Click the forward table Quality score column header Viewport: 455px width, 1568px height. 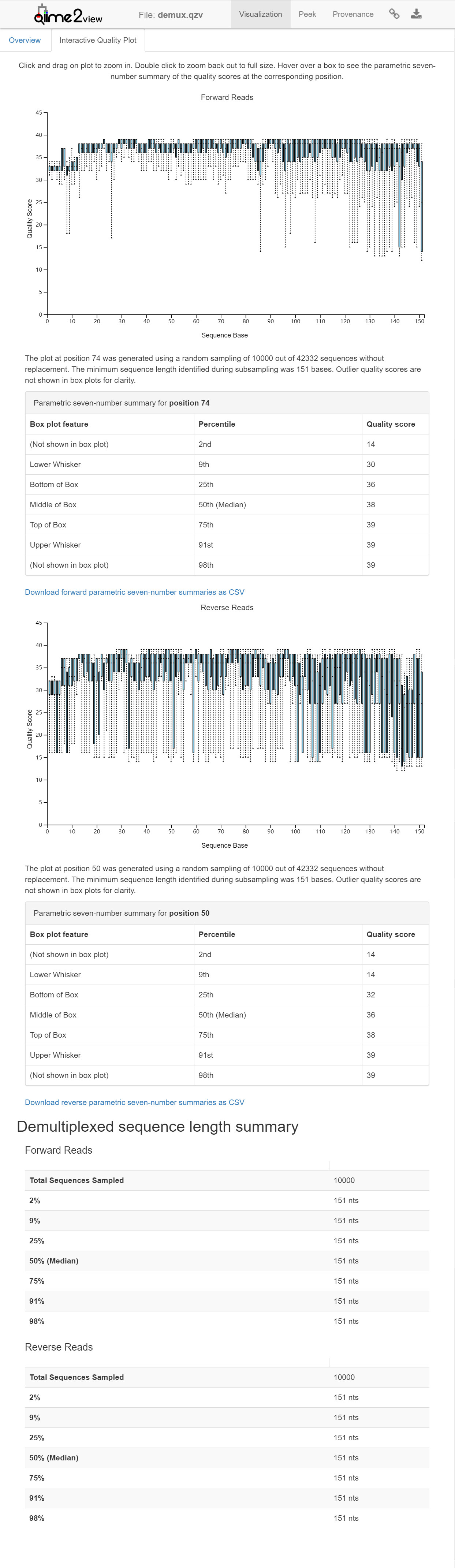click(x=391, y=424)
